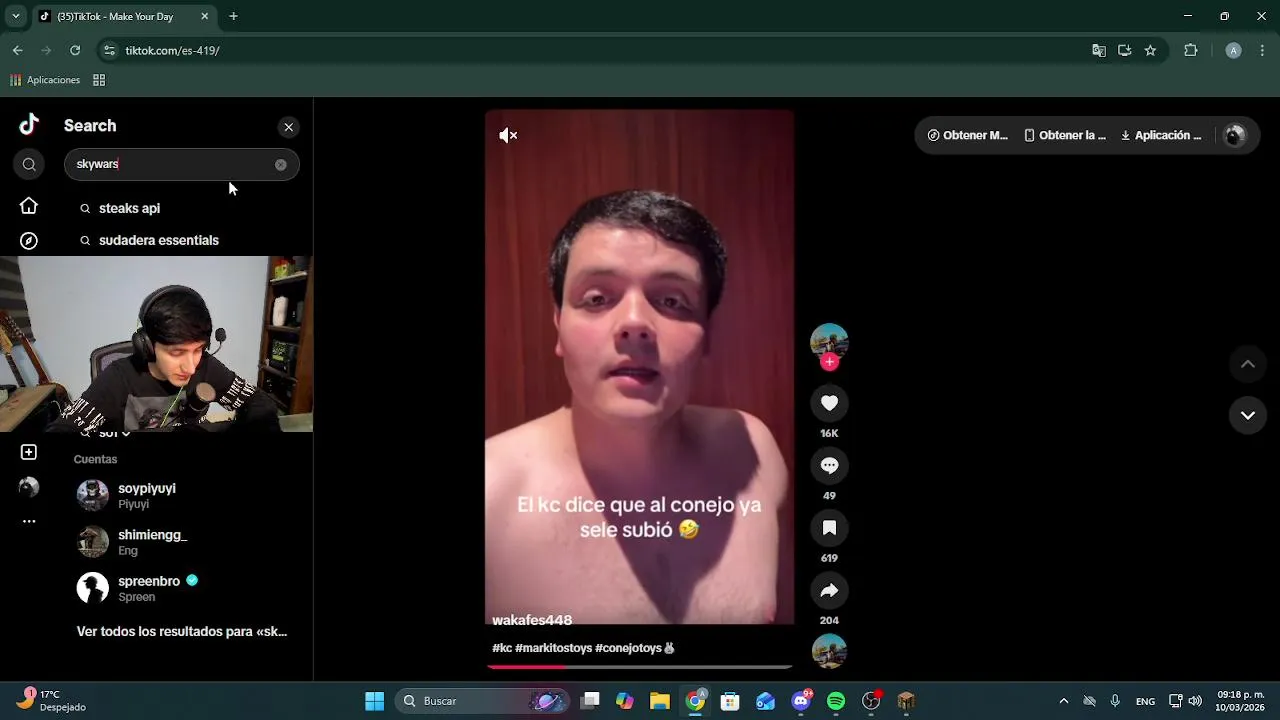This screenshot has height=720, width=1280.
Task: Click the taskbar Buscar search box
Action: pos(482,701)
